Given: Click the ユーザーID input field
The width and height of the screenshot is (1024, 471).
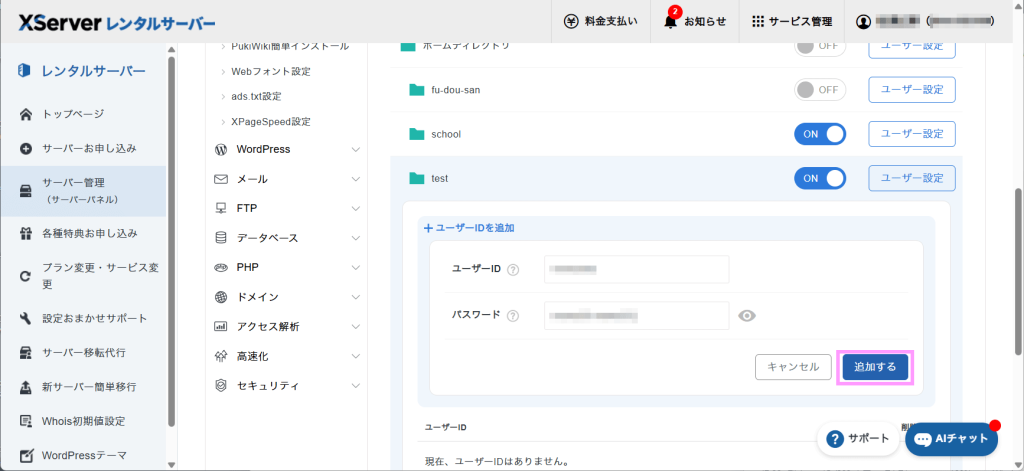Looking at the screenshot, I should pyautogui.click(x=636, y=270).
